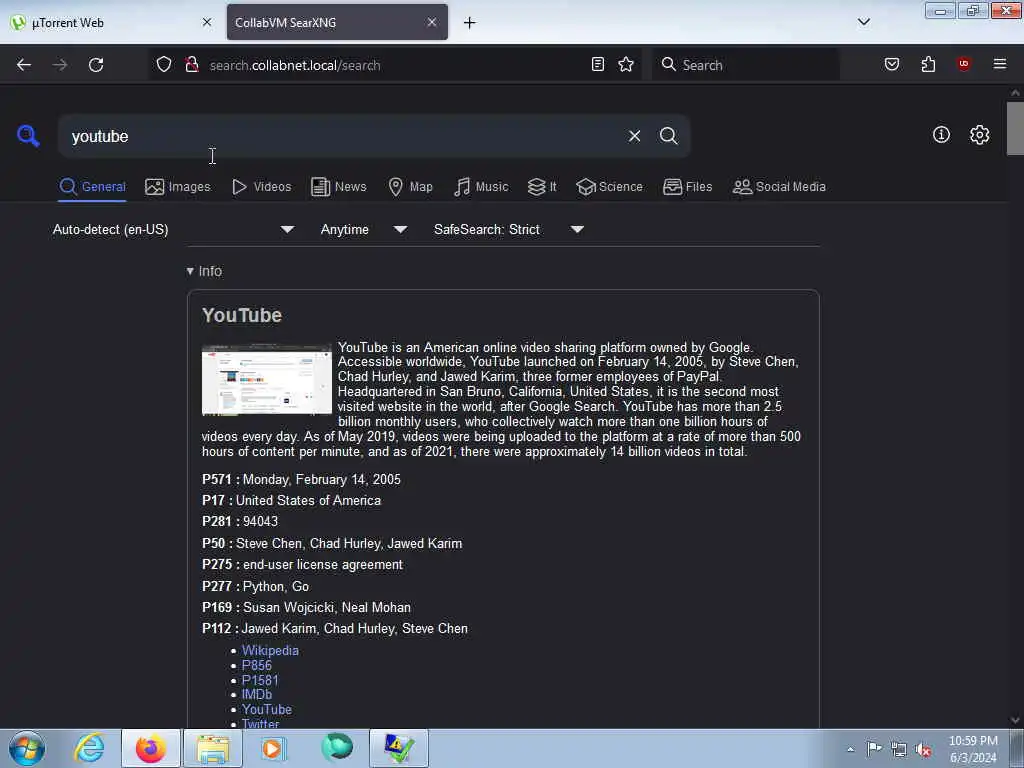Image resolution: width=1024 pixels, height=768 pixels.
Task: Launch Internet Explorer from taskbar
Action: click(89, 748)
